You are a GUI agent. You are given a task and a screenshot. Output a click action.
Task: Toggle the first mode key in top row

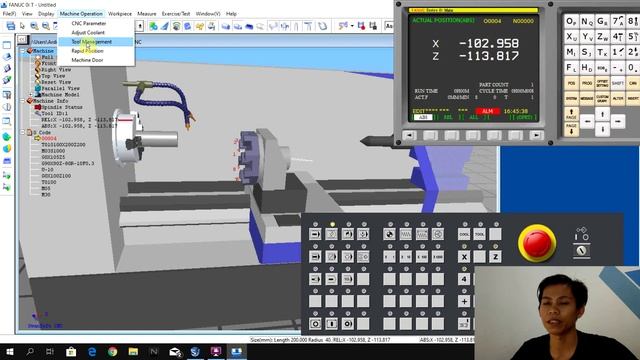coord(315,234)
